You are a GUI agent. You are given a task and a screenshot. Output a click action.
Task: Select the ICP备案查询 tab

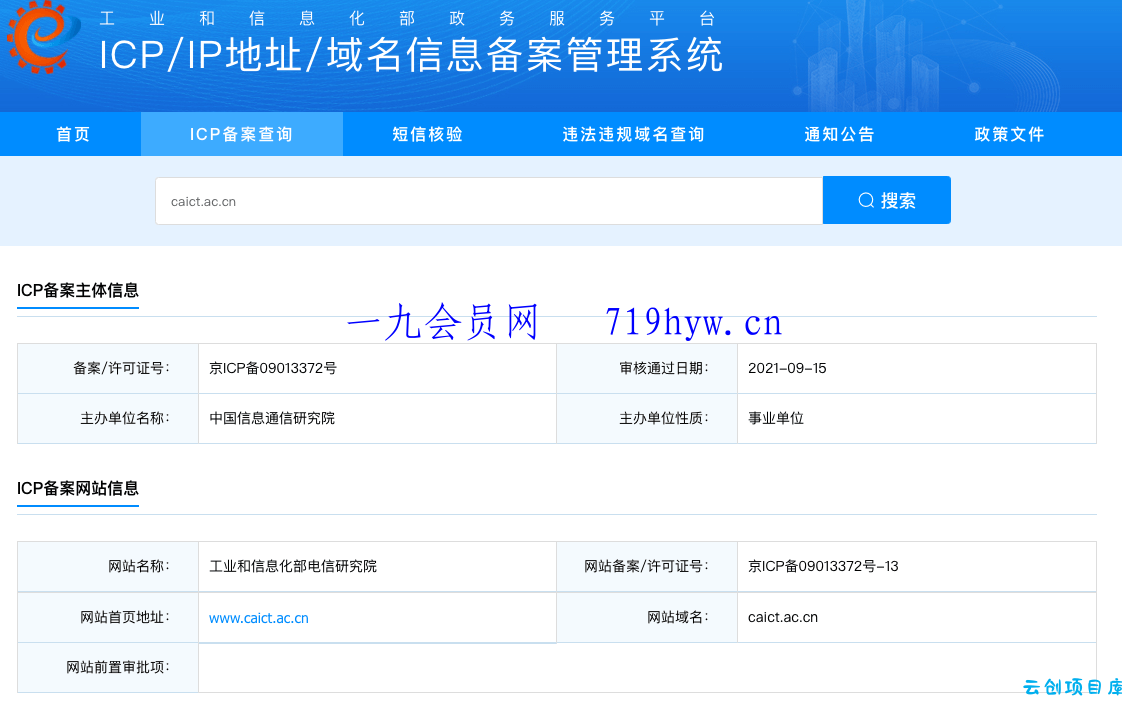click(242, 135)
